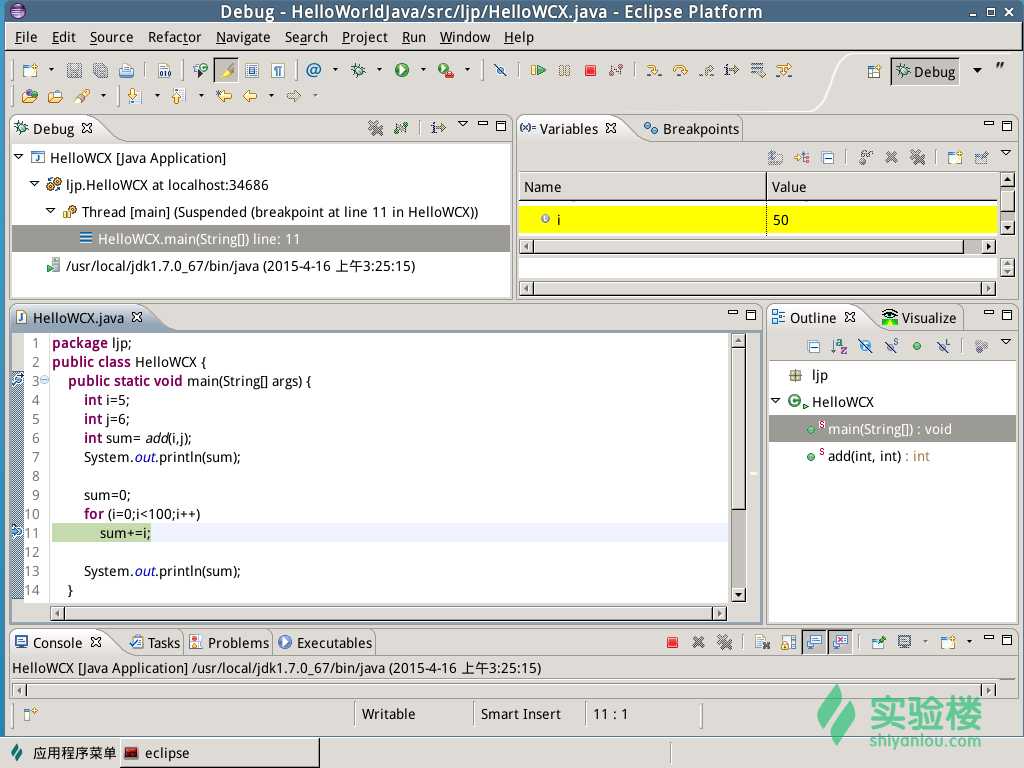Open the Window menu

coord(464,37)
